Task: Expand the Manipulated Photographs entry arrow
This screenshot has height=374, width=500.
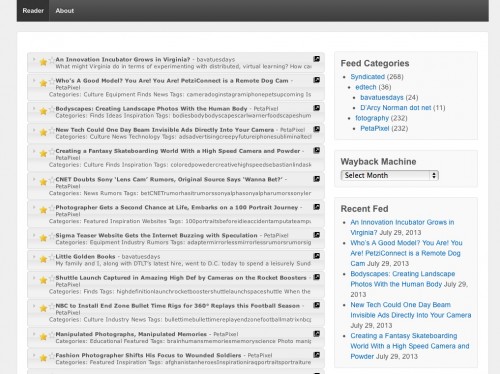Action: 34,334
